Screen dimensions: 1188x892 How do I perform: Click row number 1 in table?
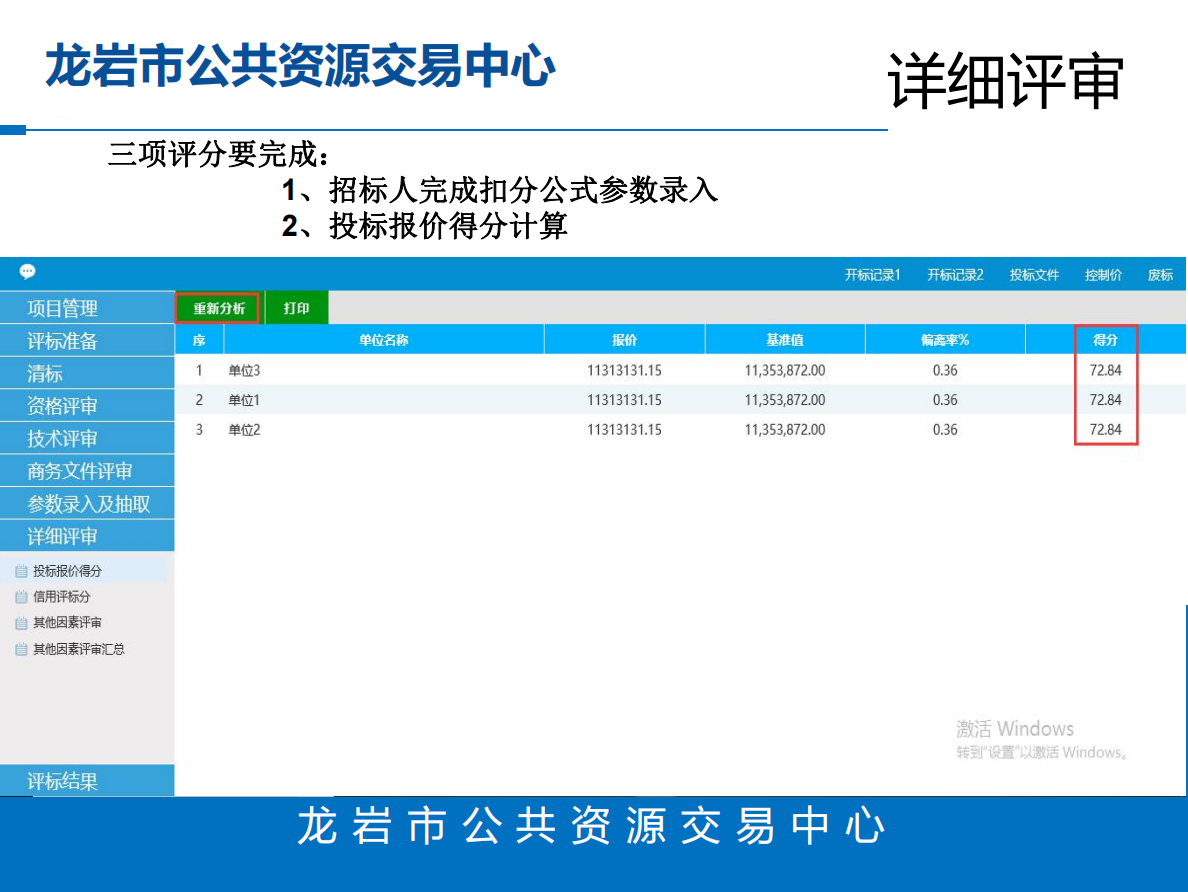199,371
